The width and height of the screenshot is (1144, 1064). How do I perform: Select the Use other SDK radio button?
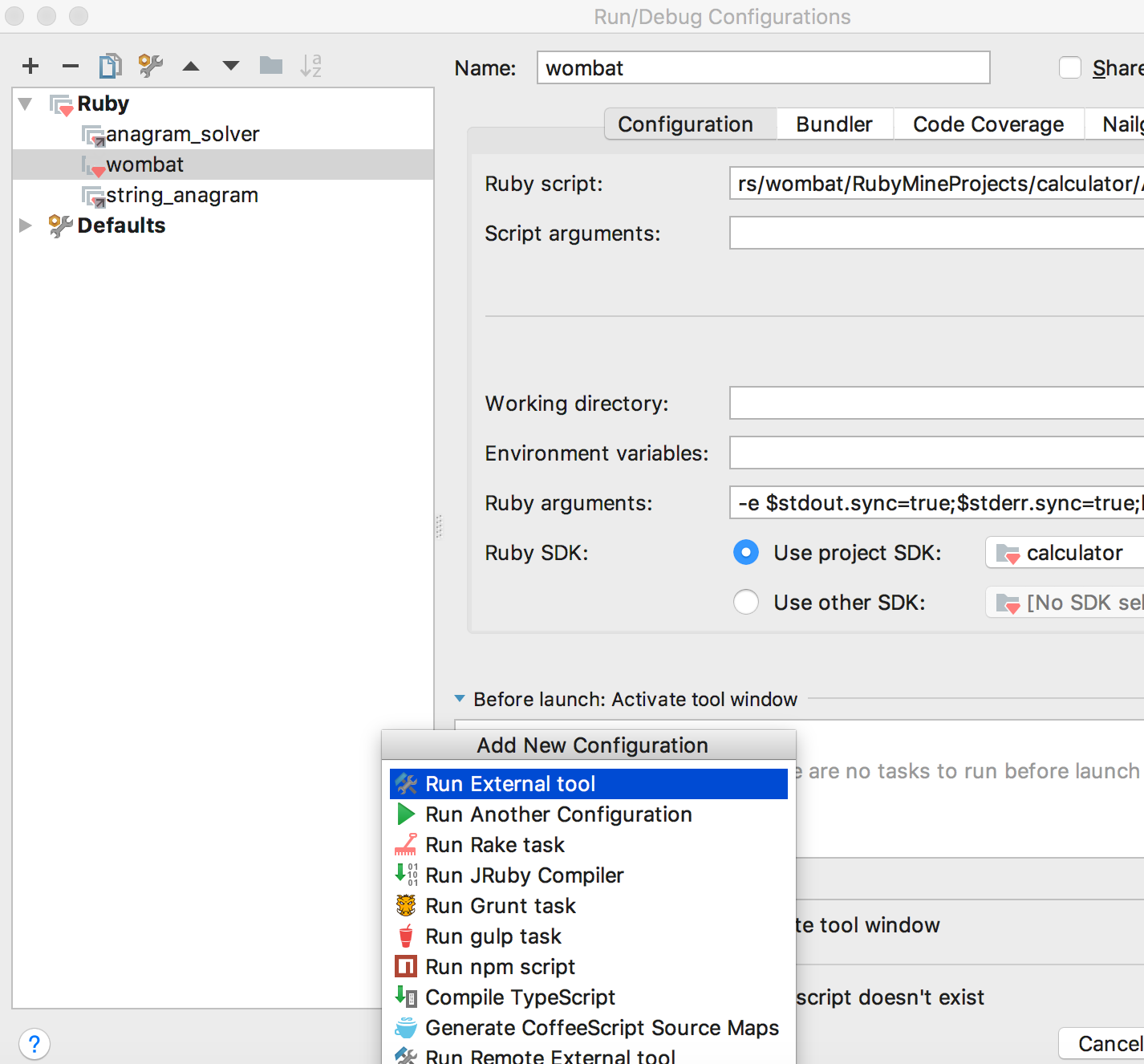point(746,603)
